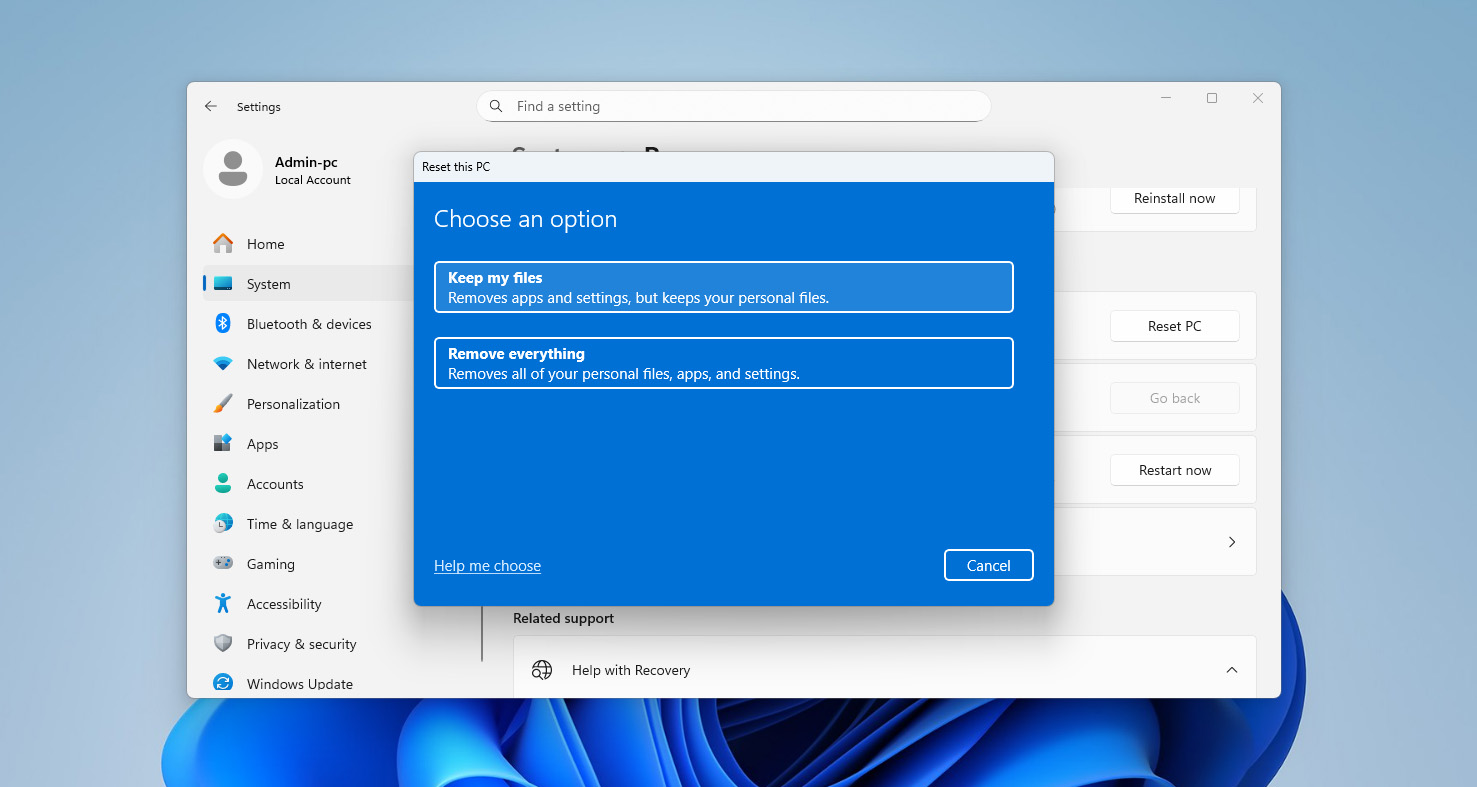This screenshot has height=787, width=1477.
Task: Collapse the Help with Recovery section
Action: (x=1231, y=670)
